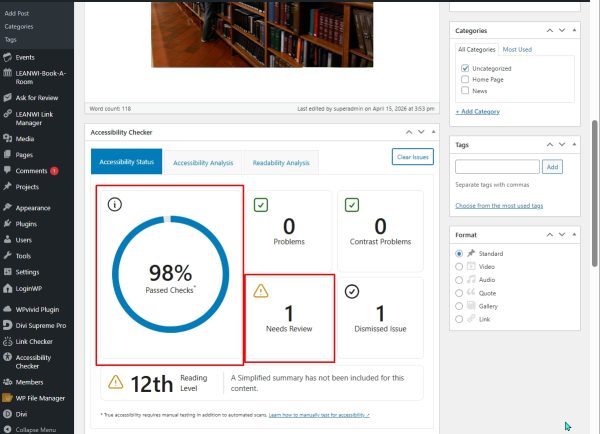Click the Ask for Review icon
Screen dimensions: 600x434
(7, 98)
